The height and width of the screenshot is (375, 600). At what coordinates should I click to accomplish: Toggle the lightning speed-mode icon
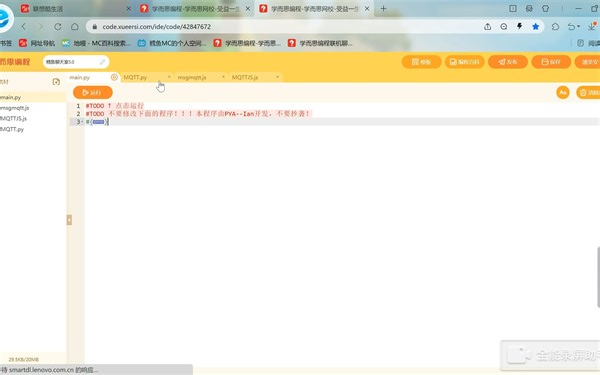pos(520,26)
